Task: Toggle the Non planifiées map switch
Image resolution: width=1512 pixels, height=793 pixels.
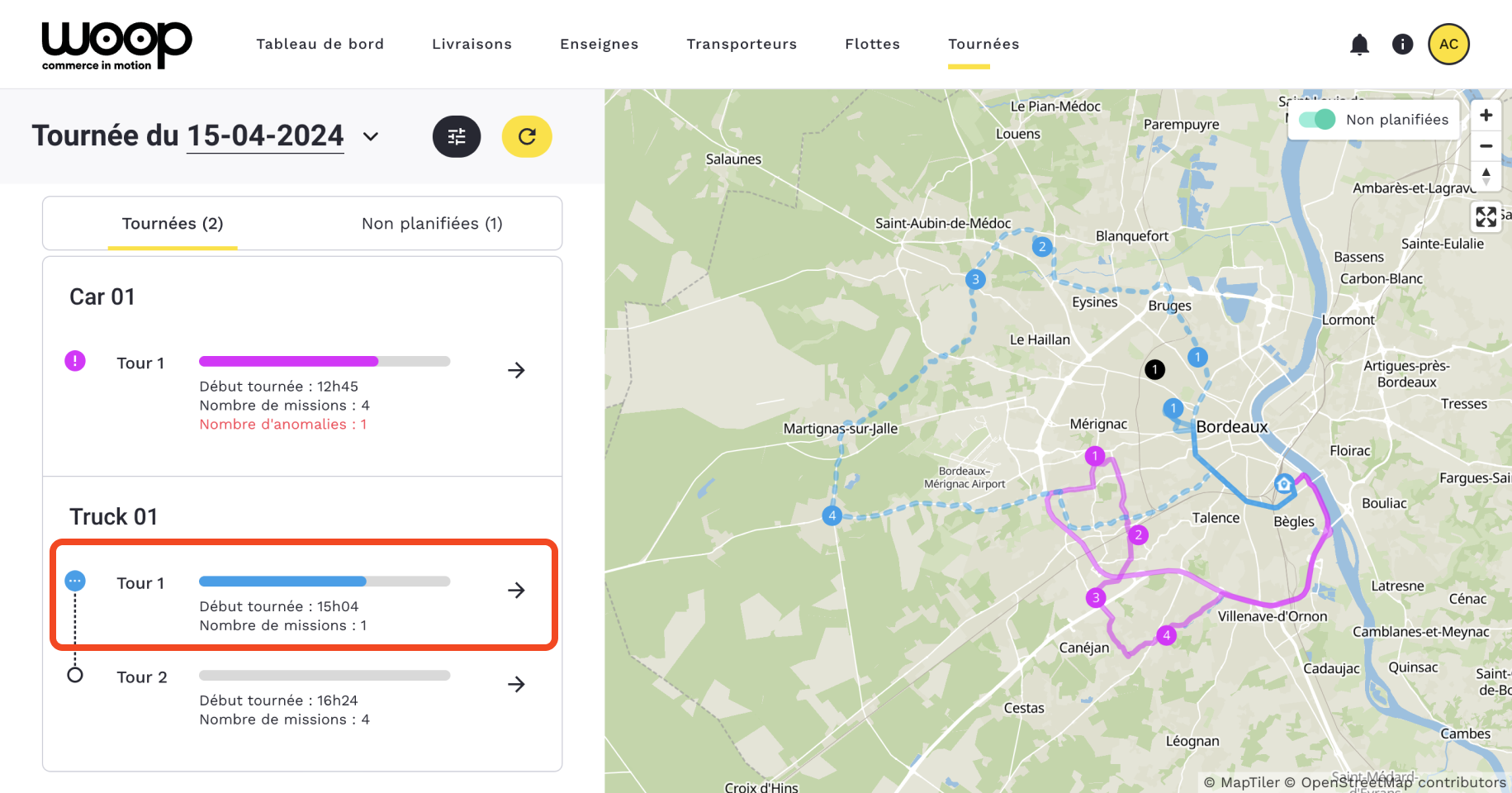Action: [1316, 120]
